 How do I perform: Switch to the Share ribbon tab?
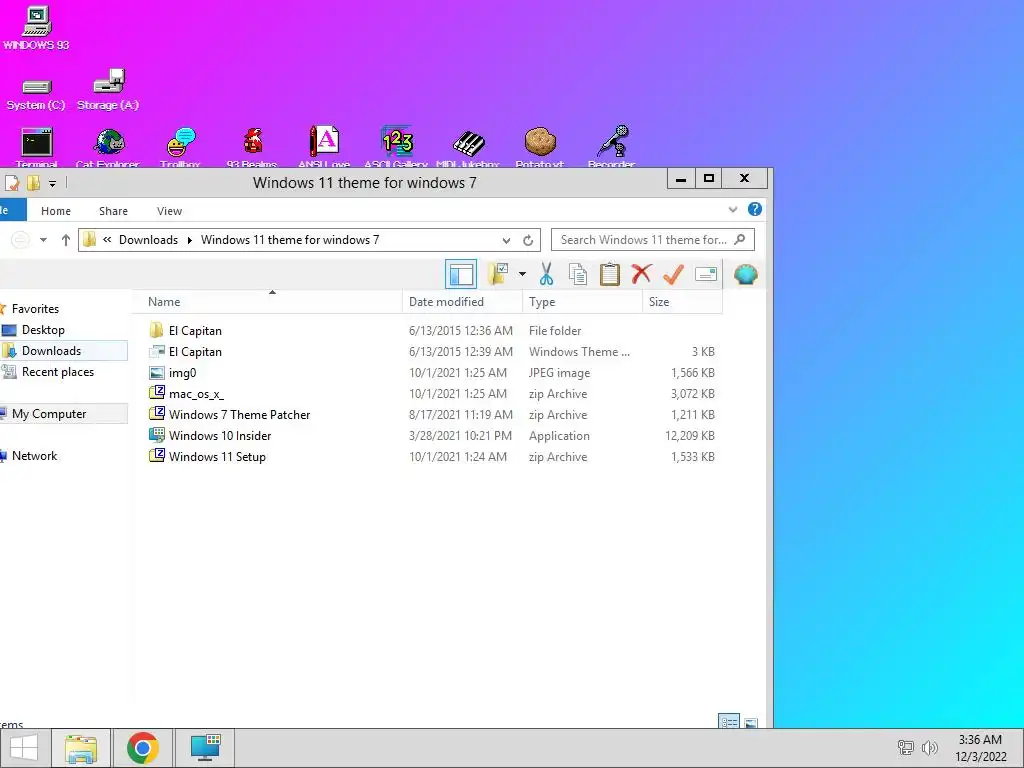point(113,211)
